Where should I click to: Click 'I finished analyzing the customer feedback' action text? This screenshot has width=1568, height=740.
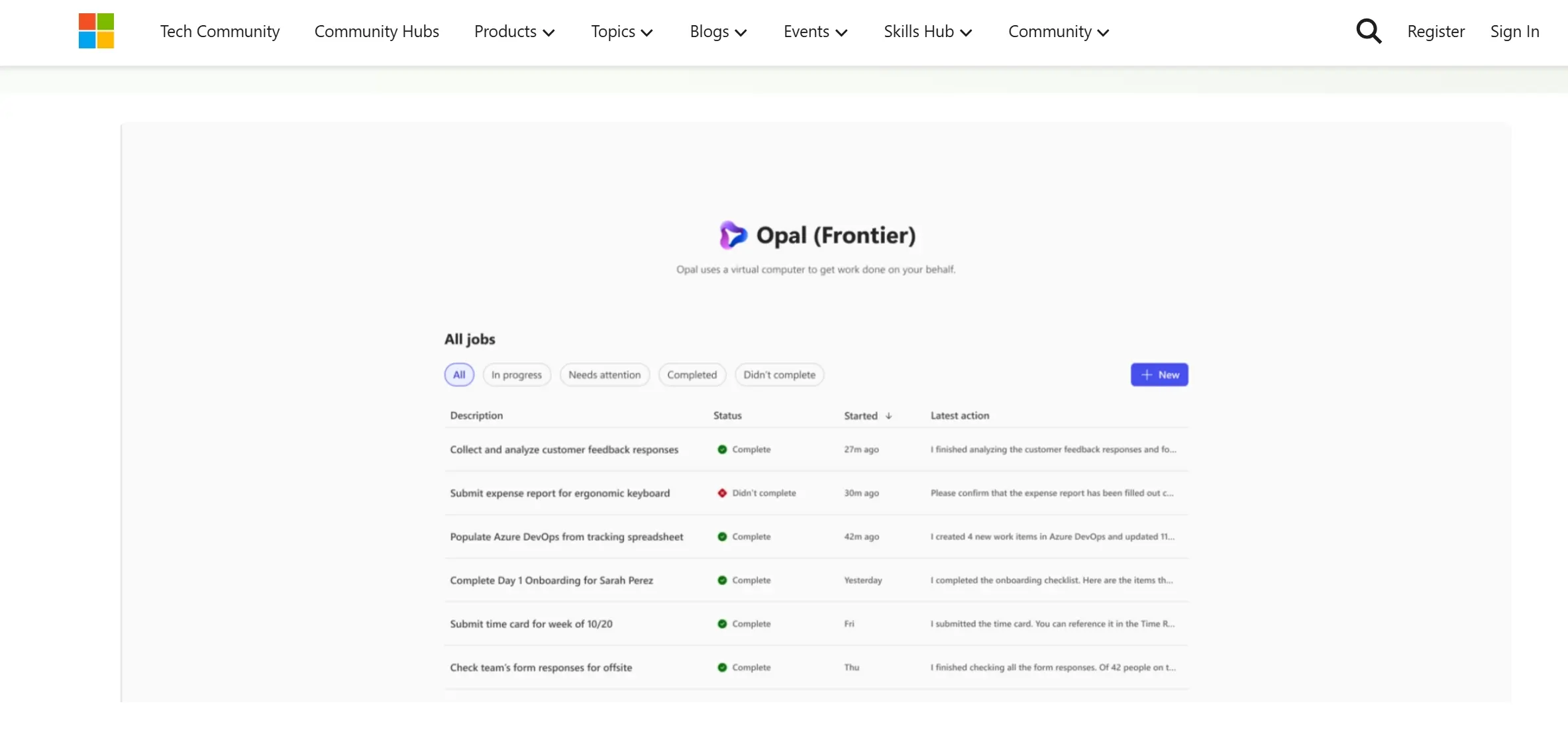point(1053,450)
